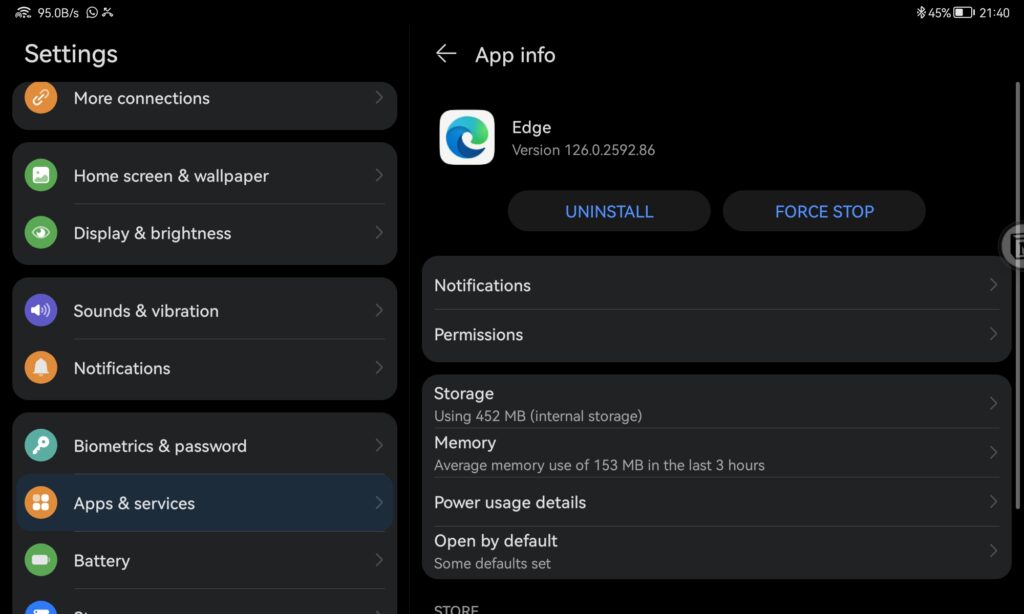This screenshot has height=614, width=1024.
Task: Select the Home screen & wallpaper icon
Action: [x=40, y=175]
